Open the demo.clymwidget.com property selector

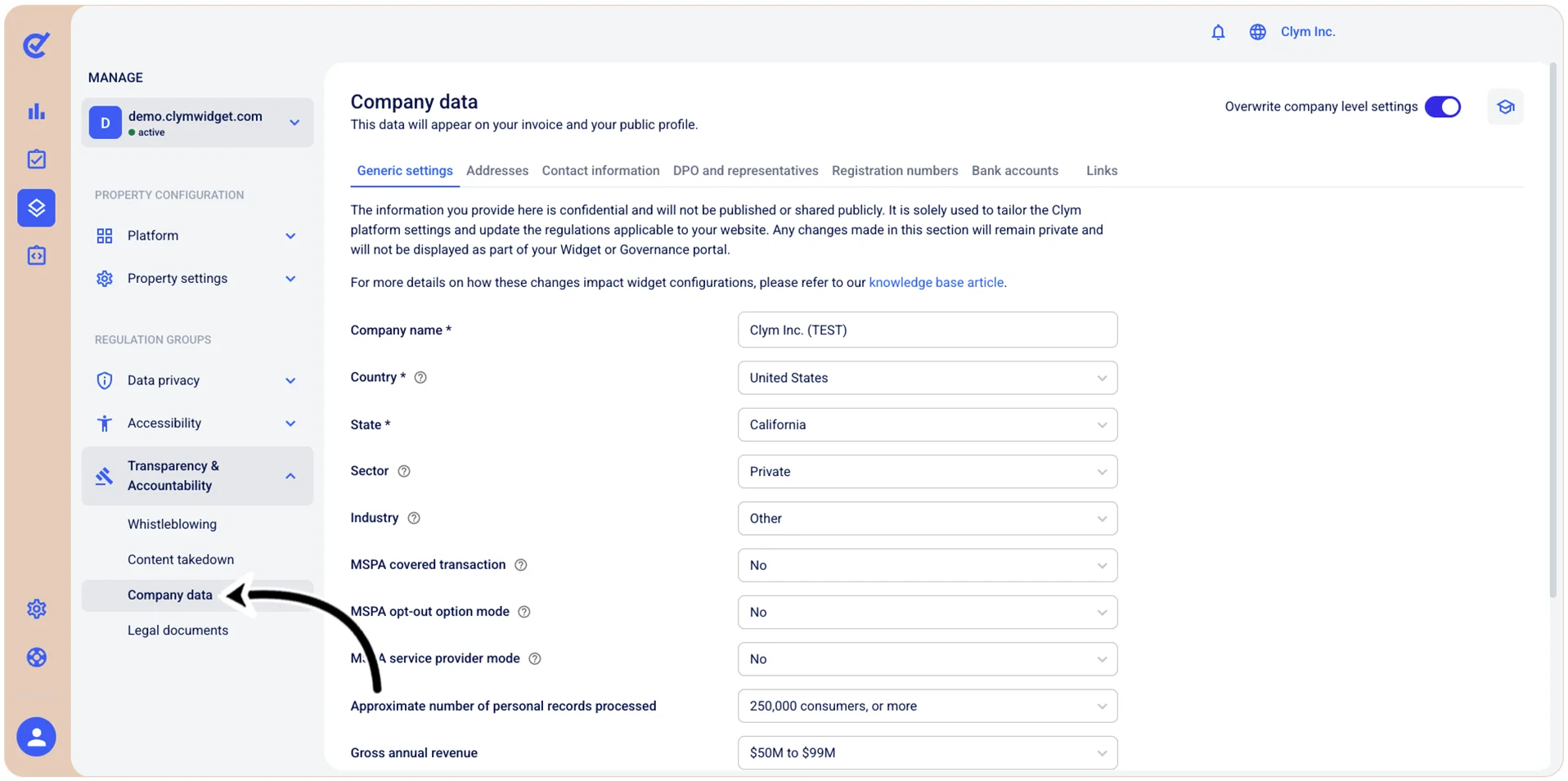point(197,123)
